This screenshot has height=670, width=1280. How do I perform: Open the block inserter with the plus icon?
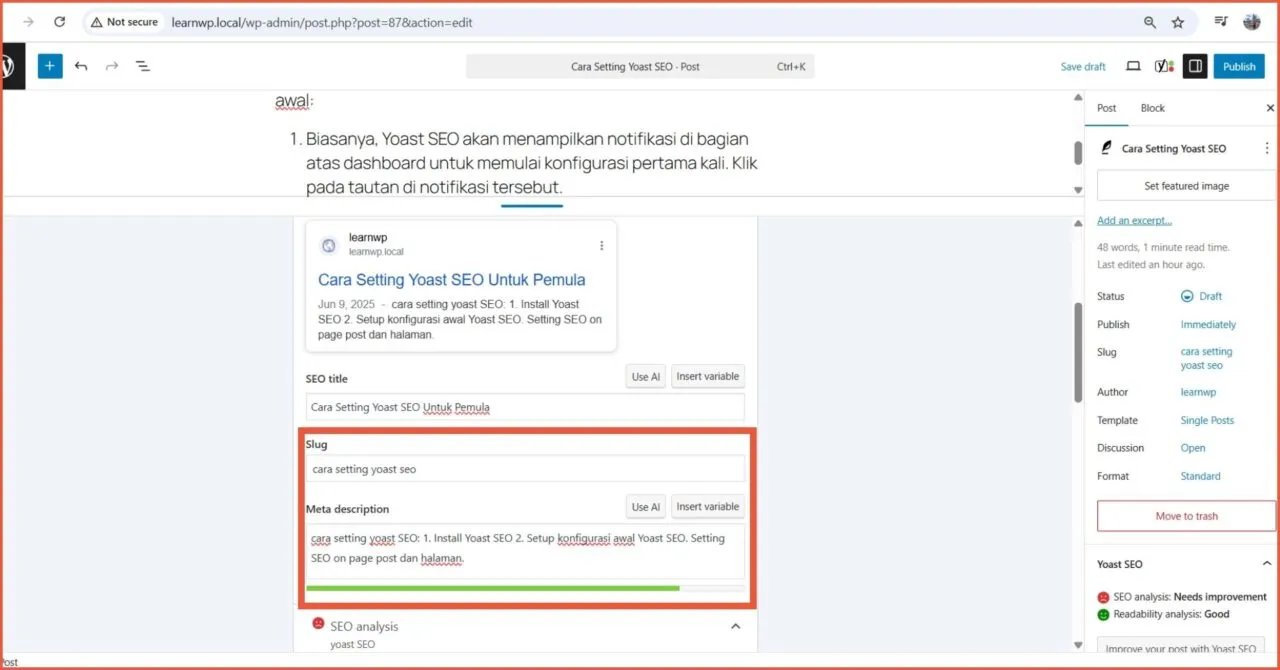point(50,66)
